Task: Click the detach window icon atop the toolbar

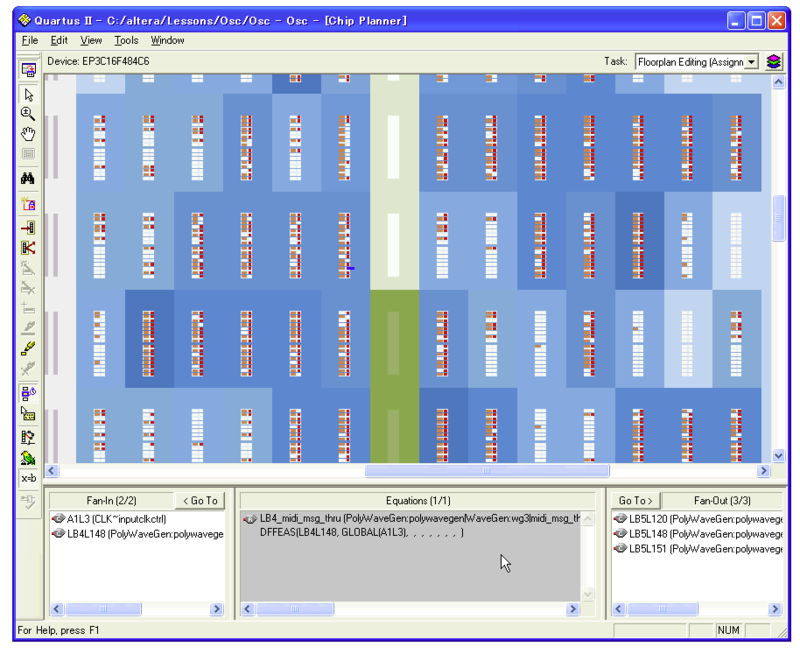Action: 29,69
